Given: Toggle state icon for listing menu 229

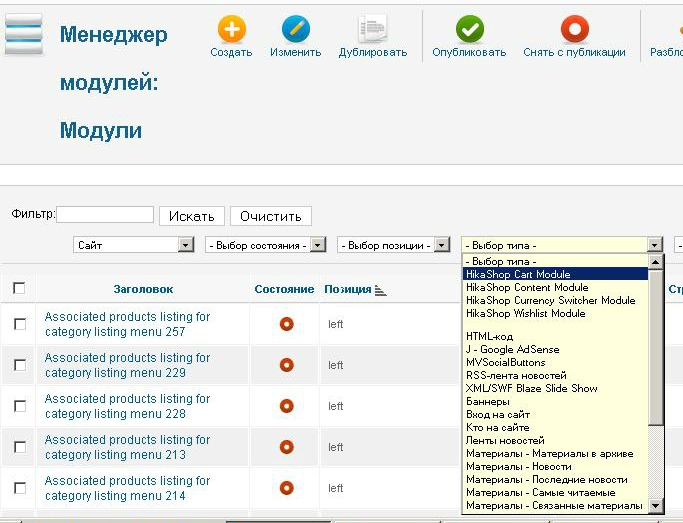Looking at the screenshot, I should [286, 365].
